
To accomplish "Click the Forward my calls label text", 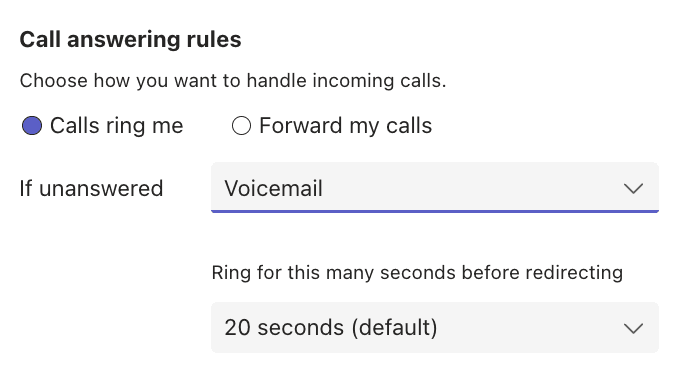I will pyautogui.click(x=346, y=126).
